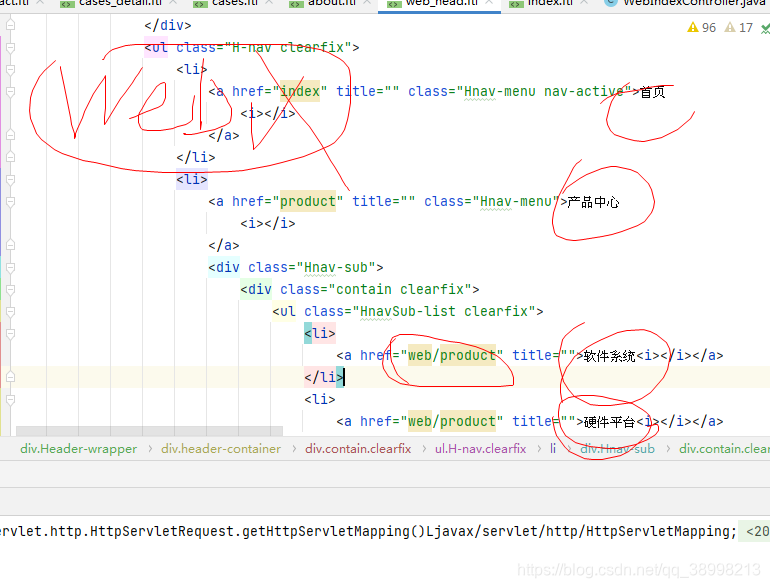Fold the li block containing 软件系统 link
The height and width of the screenshot is (588, 770).
pyautogui.click(x=10, y=334)
